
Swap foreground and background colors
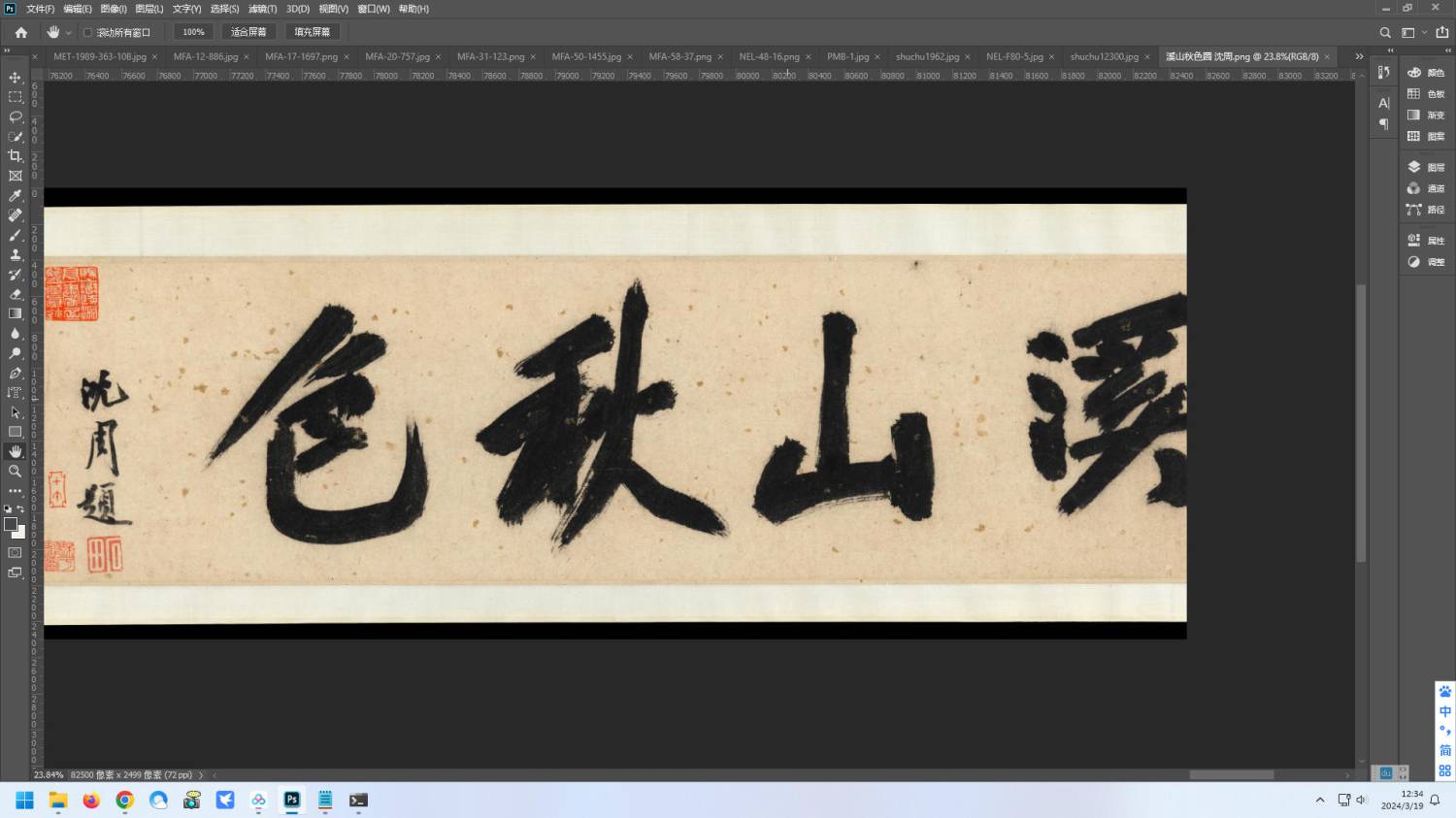[x=20, y=508]
